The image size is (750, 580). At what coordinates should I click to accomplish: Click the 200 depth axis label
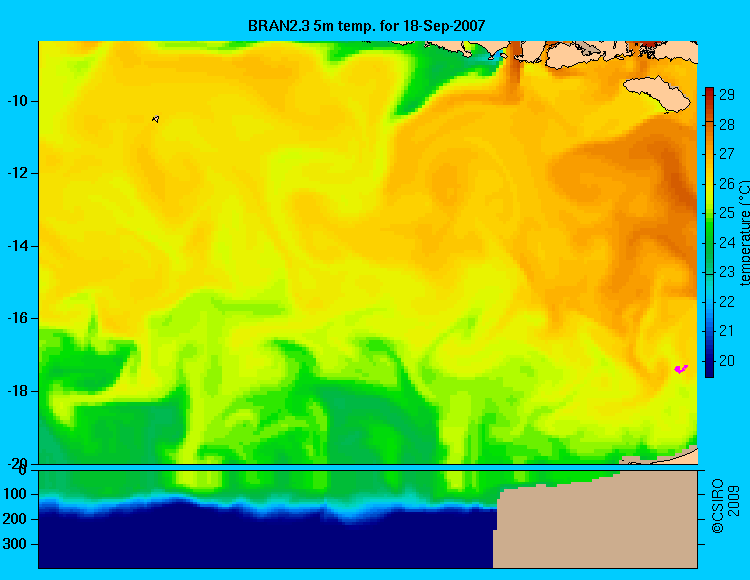point(15,519)
